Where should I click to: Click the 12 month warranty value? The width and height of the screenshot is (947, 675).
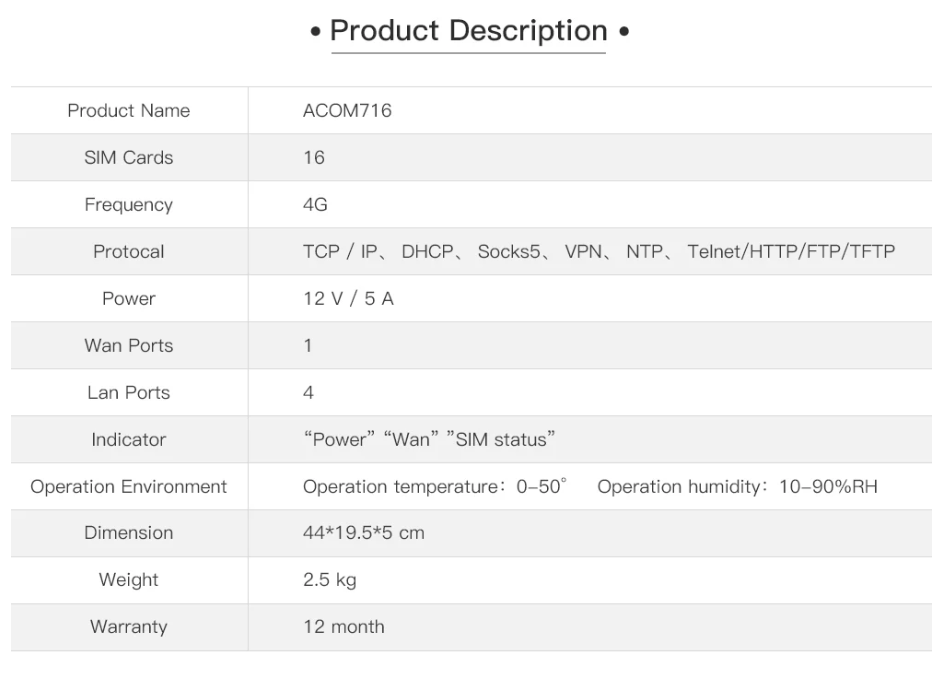coord(343,627)
